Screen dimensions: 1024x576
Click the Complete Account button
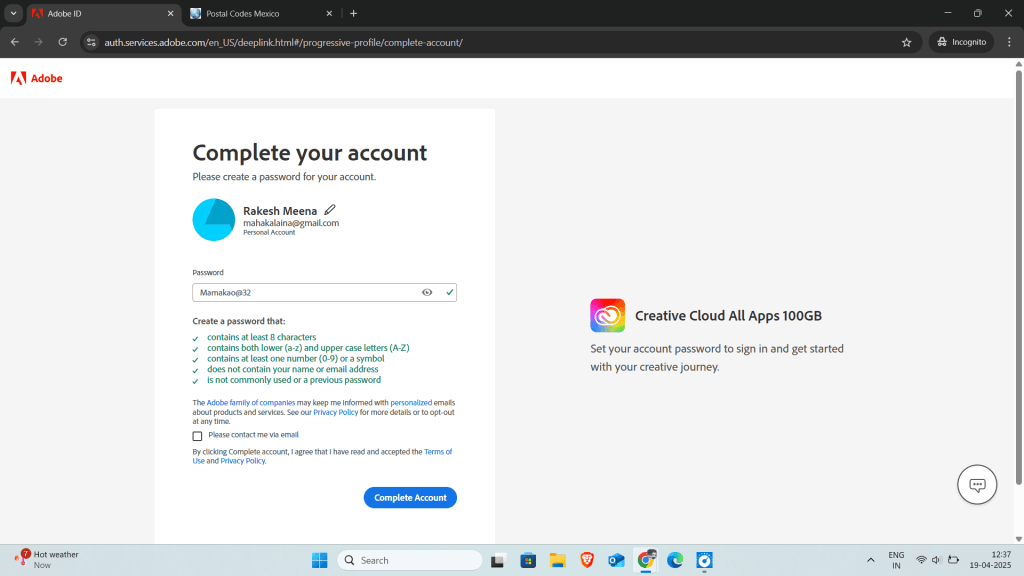(x=410, y=498)
